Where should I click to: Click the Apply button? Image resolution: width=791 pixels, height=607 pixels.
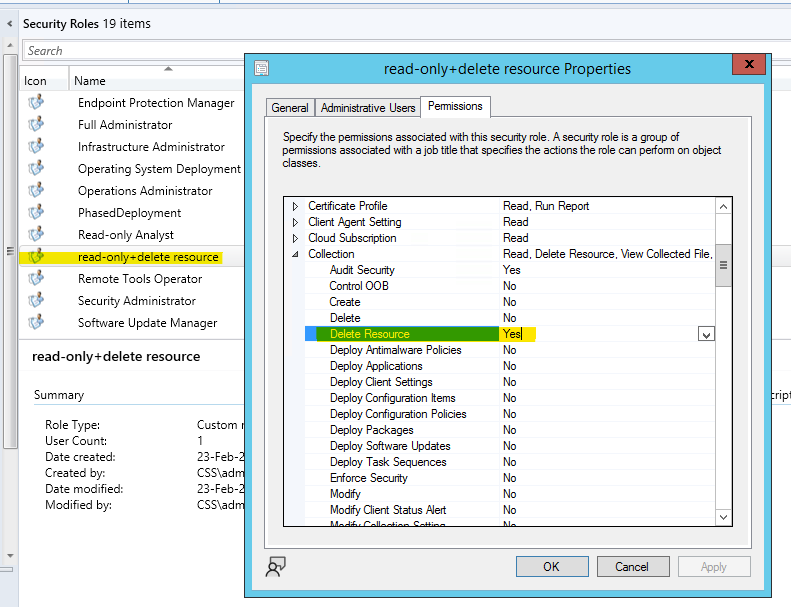714,567
